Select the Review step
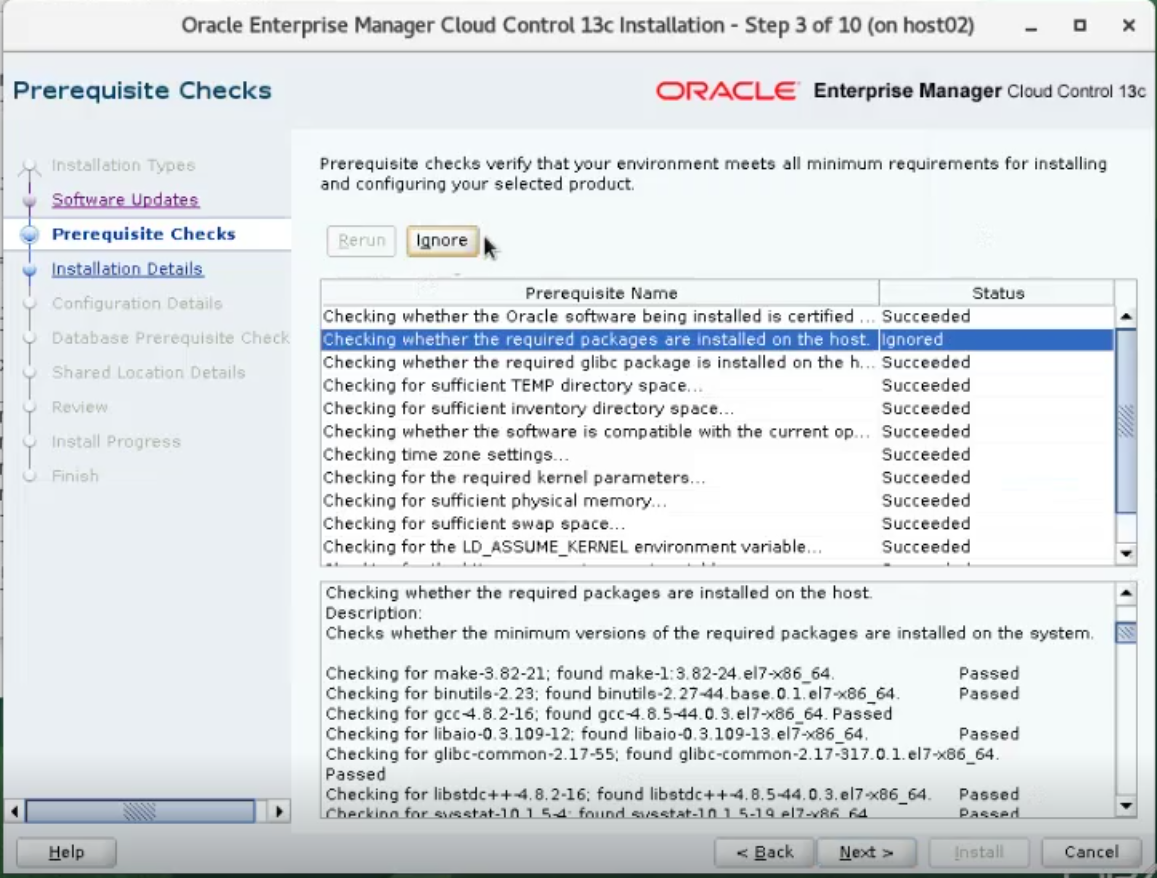The width and height of the screenshot is (1157, 878). 80,407
